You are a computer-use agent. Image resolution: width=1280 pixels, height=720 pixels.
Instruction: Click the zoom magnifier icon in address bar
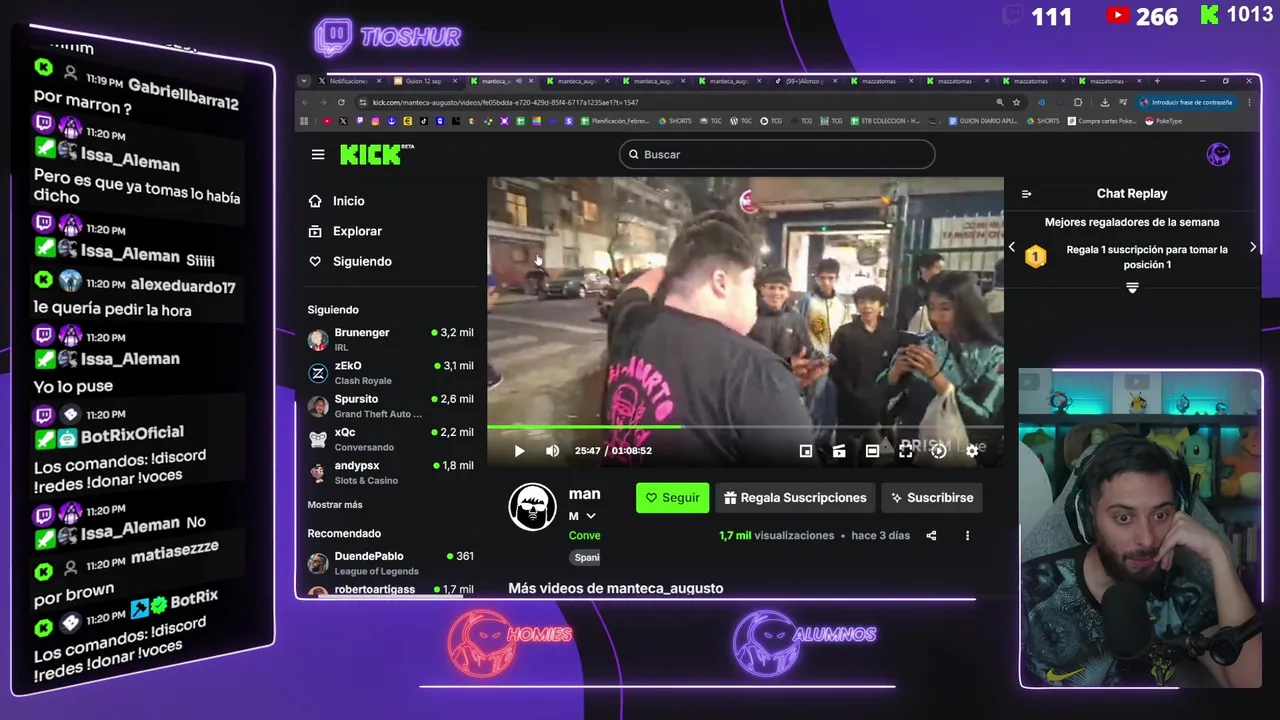point(999,102)
